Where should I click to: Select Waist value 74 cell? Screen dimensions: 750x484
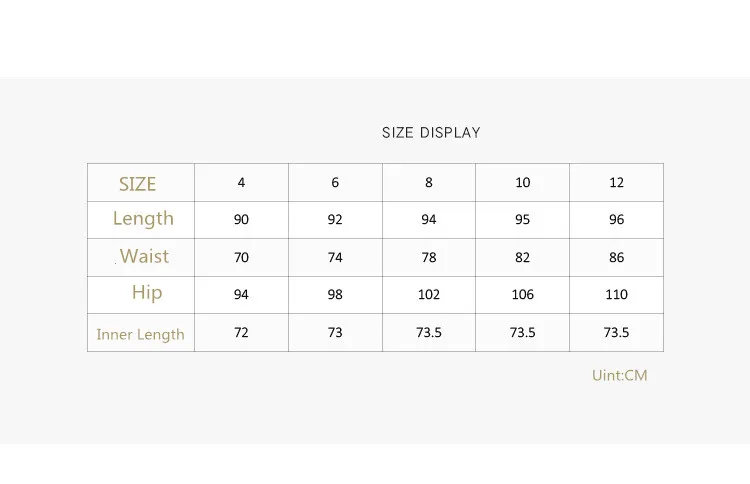point(335,258)
